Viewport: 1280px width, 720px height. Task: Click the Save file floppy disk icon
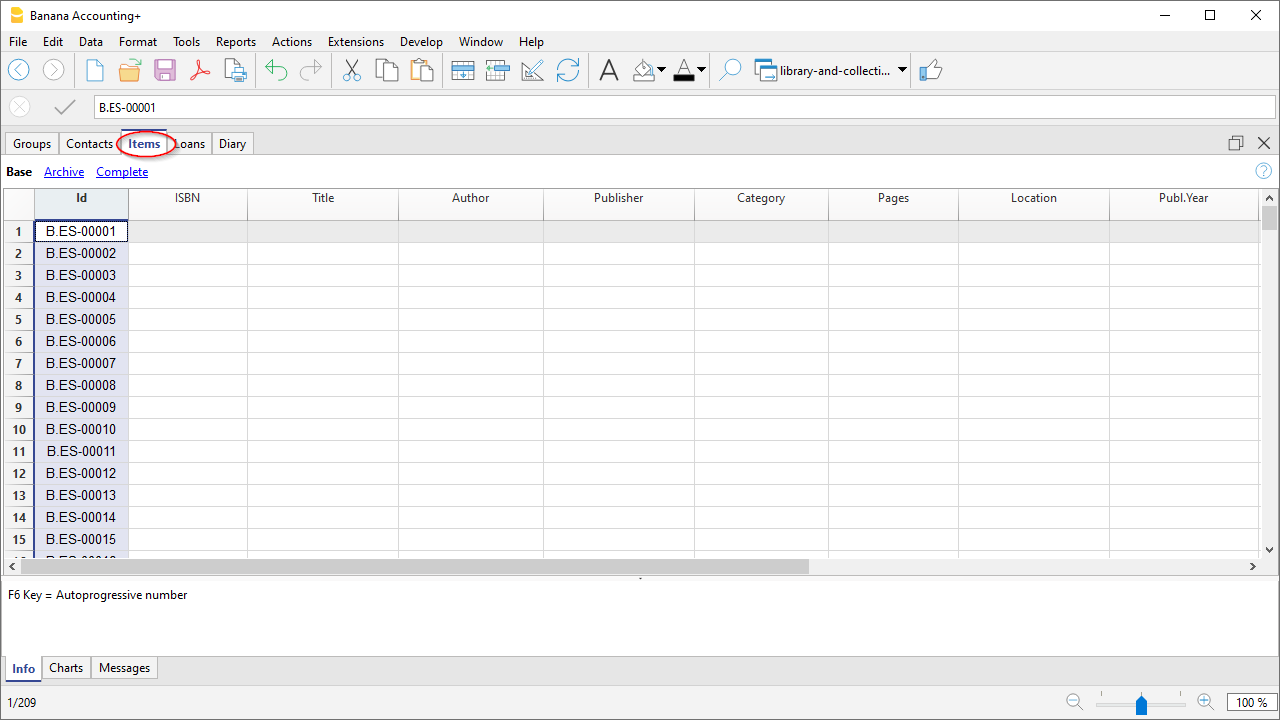(x=165, y=70)
